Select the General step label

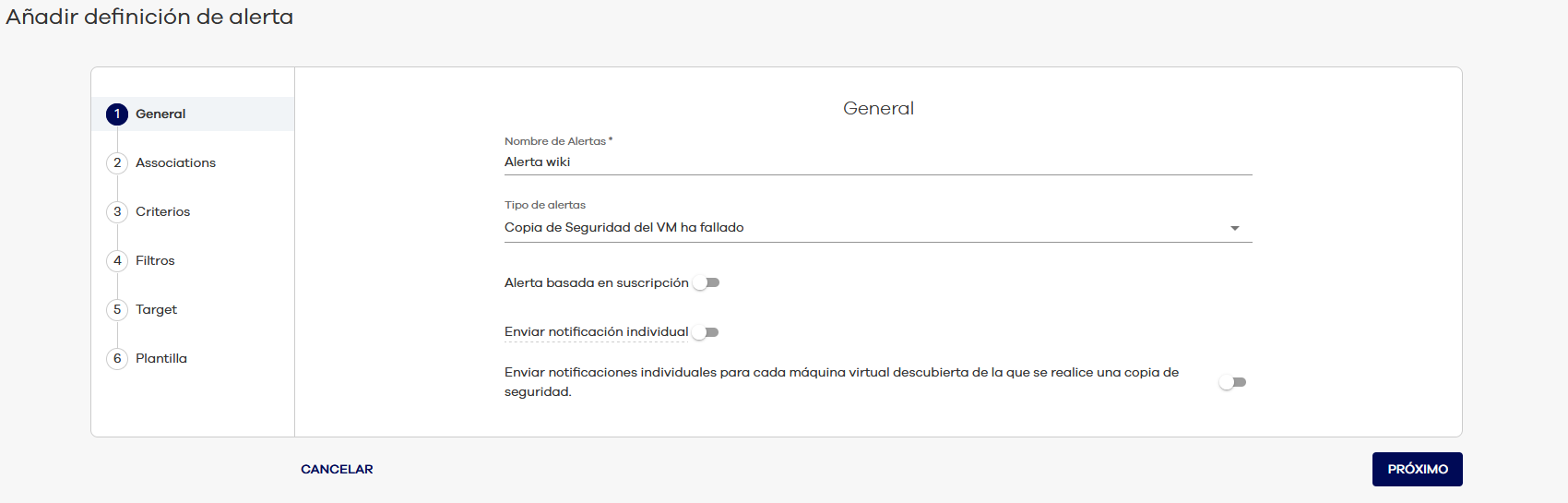tap(160, 114)
